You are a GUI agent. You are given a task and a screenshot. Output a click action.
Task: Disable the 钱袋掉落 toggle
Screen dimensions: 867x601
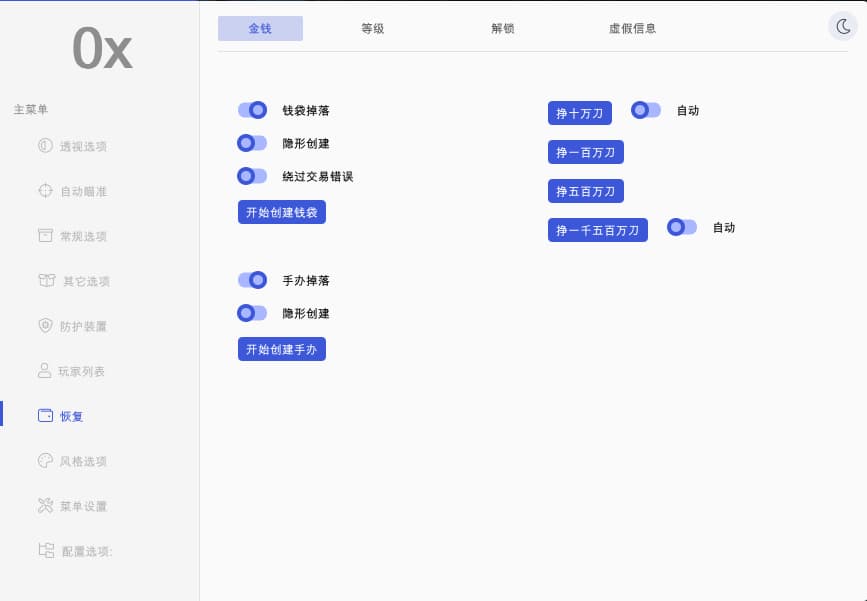click(252, 110)
